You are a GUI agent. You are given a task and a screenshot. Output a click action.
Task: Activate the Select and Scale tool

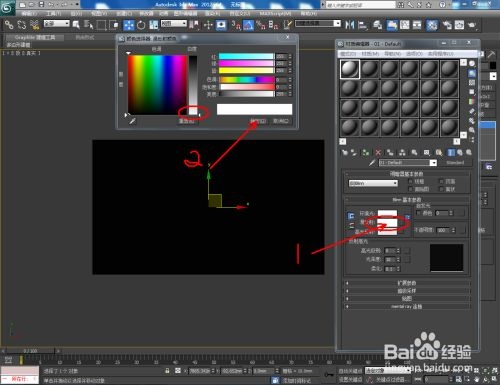click(154, 25)
